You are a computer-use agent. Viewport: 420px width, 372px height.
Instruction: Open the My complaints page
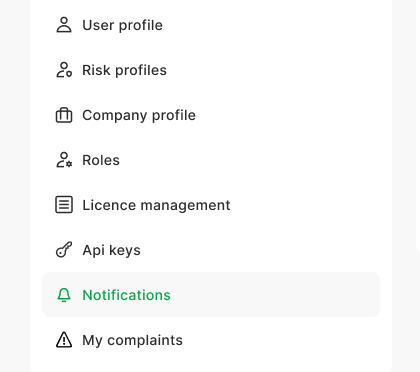tap(211, 340)
